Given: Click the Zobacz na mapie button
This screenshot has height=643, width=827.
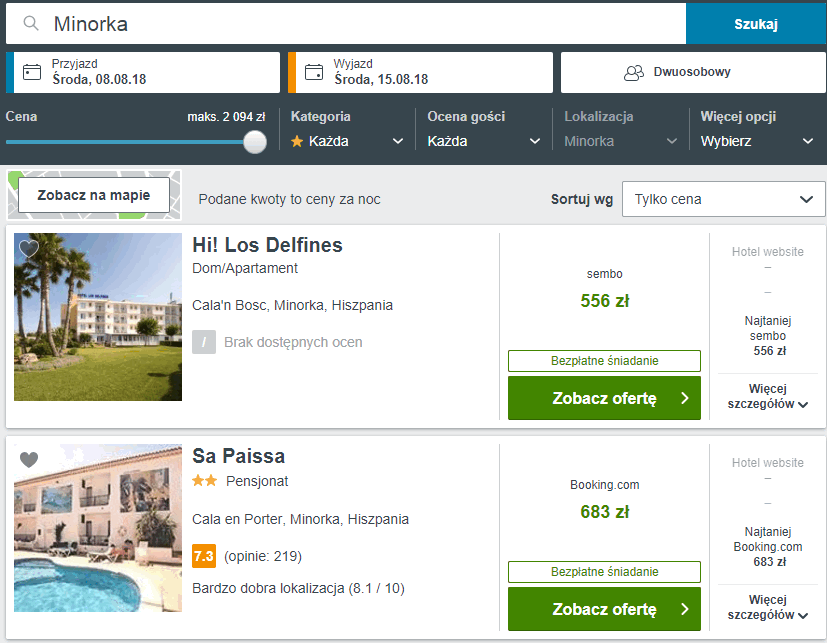Looking at the screenshot, I should tap(94, 195).
